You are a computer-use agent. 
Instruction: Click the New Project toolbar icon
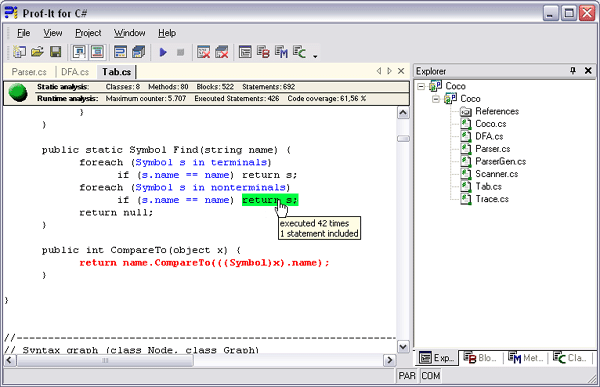pos(19,52)
